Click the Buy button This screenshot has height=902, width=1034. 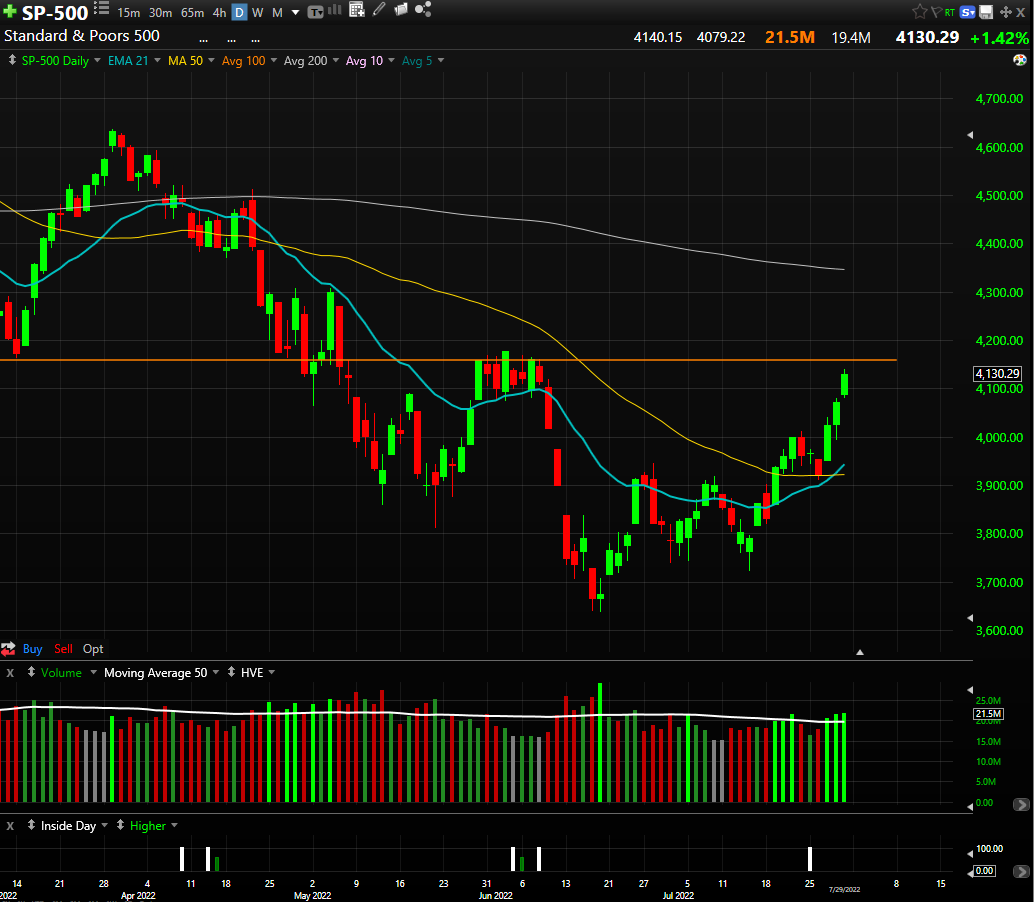pyautogui.click(x=32, y=649)
